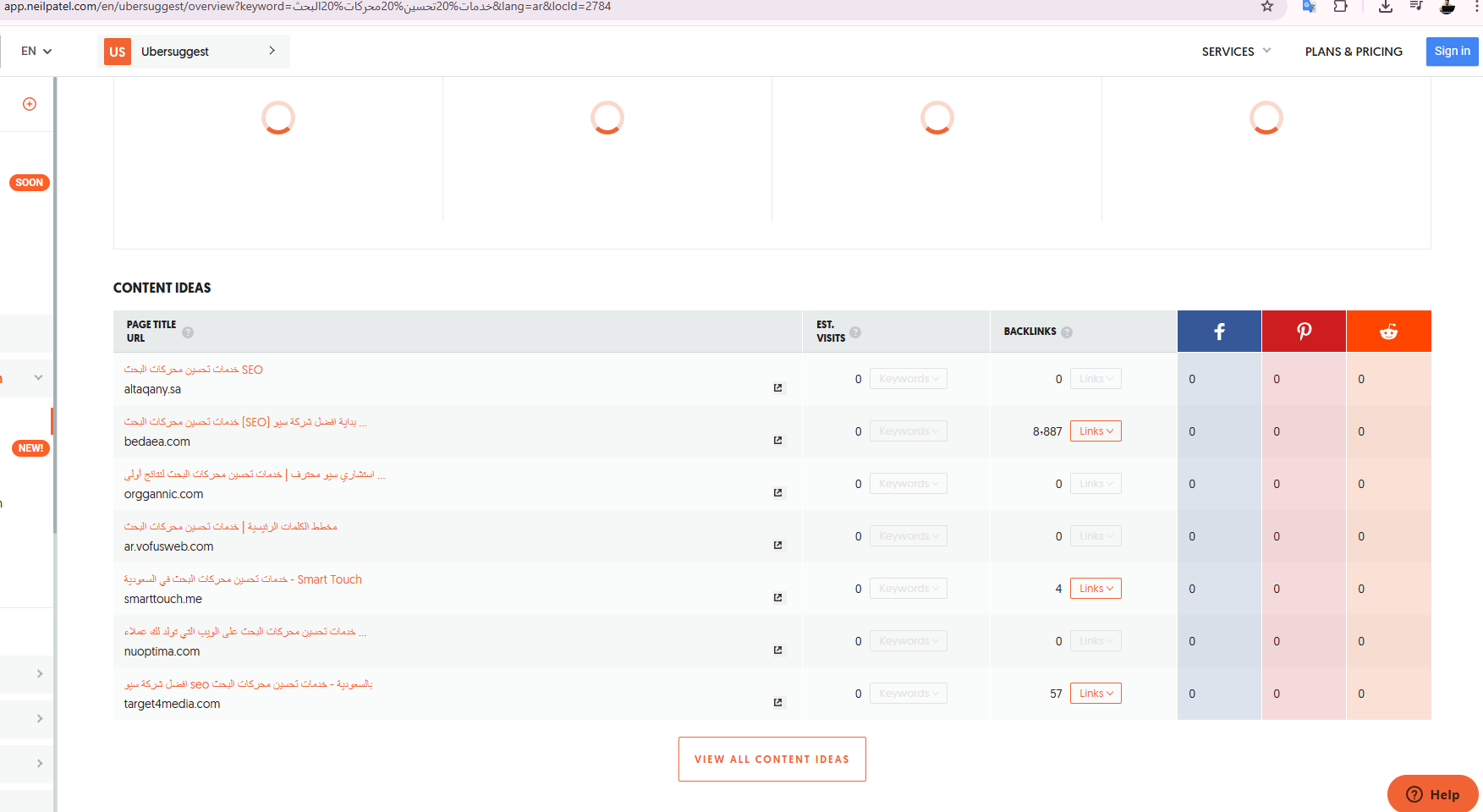This screenshot has height=812, width=1483.
Task: Click the browser address bar URL
Action: (308, 7)
